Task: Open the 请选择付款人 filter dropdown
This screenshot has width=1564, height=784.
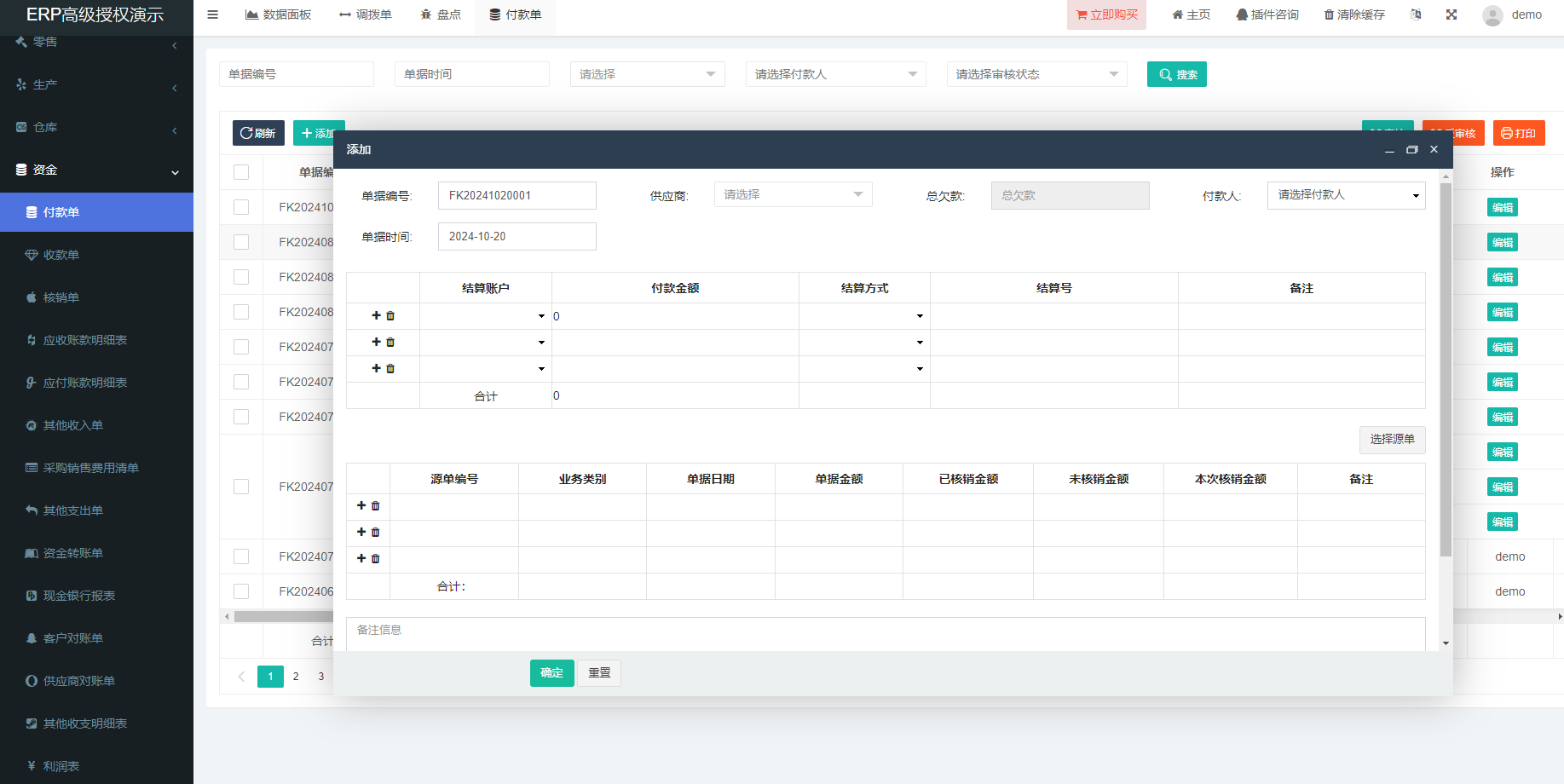Action: [835, 74]
